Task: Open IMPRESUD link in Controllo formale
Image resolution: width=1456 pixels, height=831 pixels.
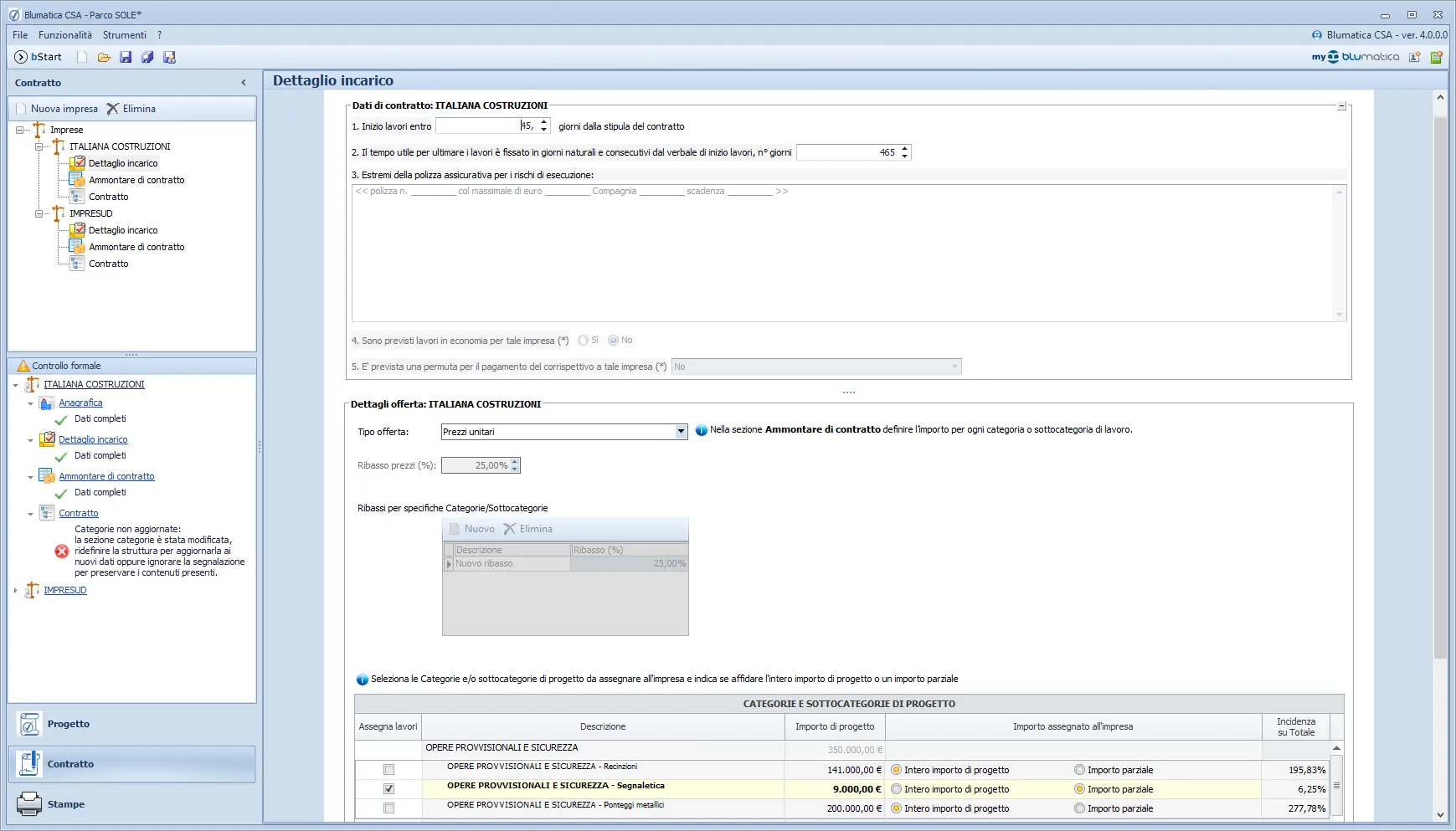Action: [65, 590]
